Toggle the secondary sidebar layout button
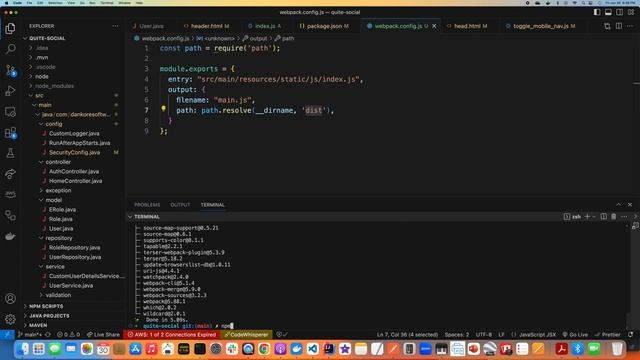Viewport: 640px width, 360px height. 620,12
